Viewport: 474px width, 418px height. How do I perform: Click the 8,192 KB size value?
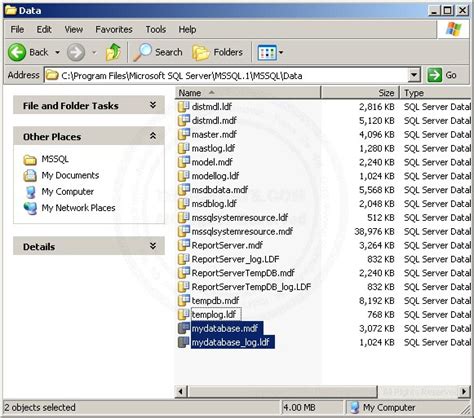tap(377, 301)
